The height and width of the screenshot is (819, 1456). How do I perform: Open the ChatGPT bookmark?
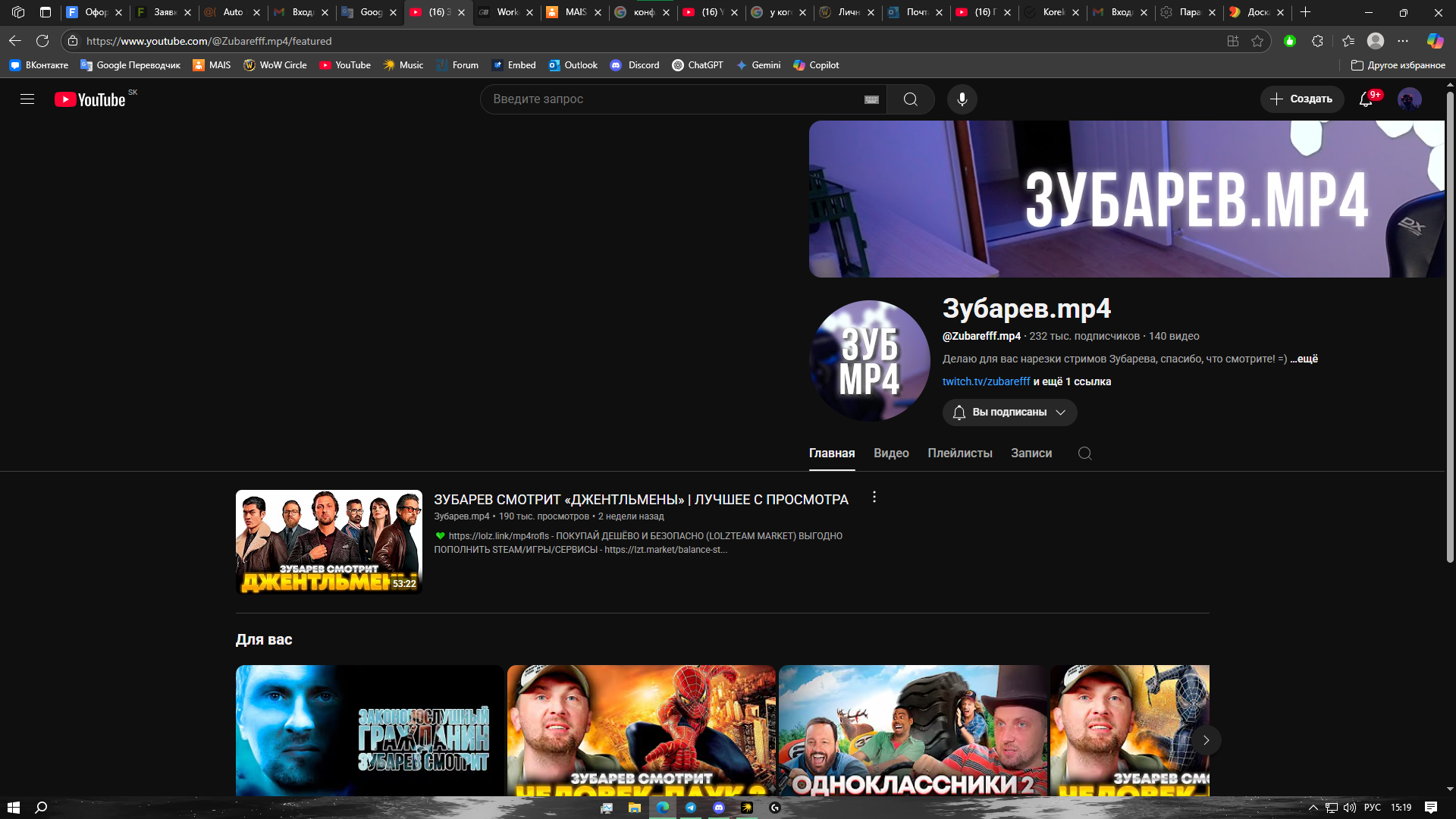click(x=698, y=65)
